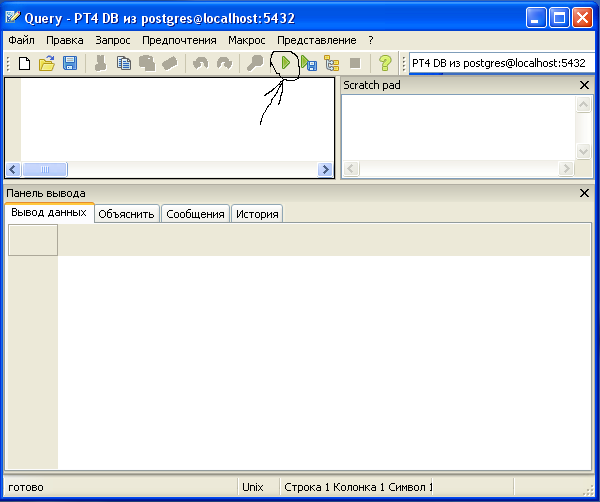
Task: Switch to the Вывод данных tab
Action: pyautogui.click(x=49, y=212)
